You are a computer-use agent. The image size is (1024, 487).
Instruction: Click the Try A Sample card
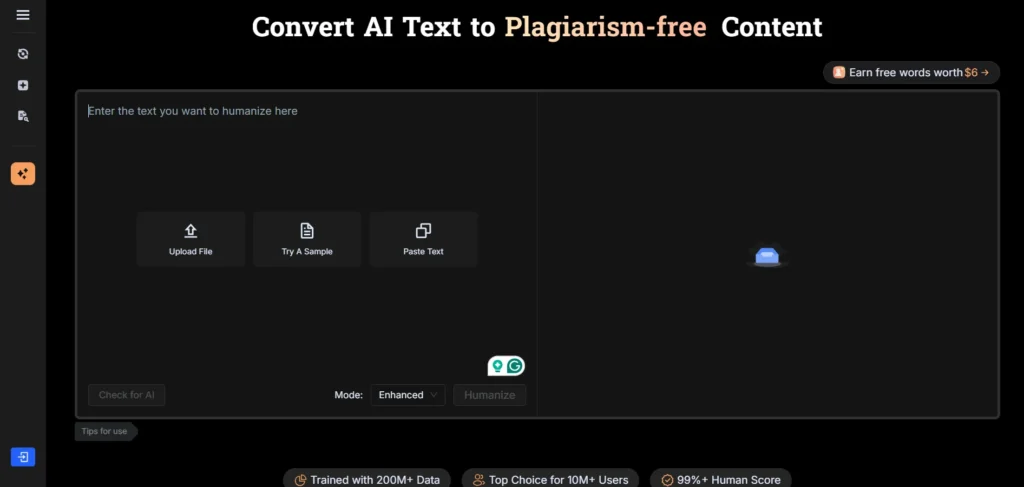click(x=307, y=239)
